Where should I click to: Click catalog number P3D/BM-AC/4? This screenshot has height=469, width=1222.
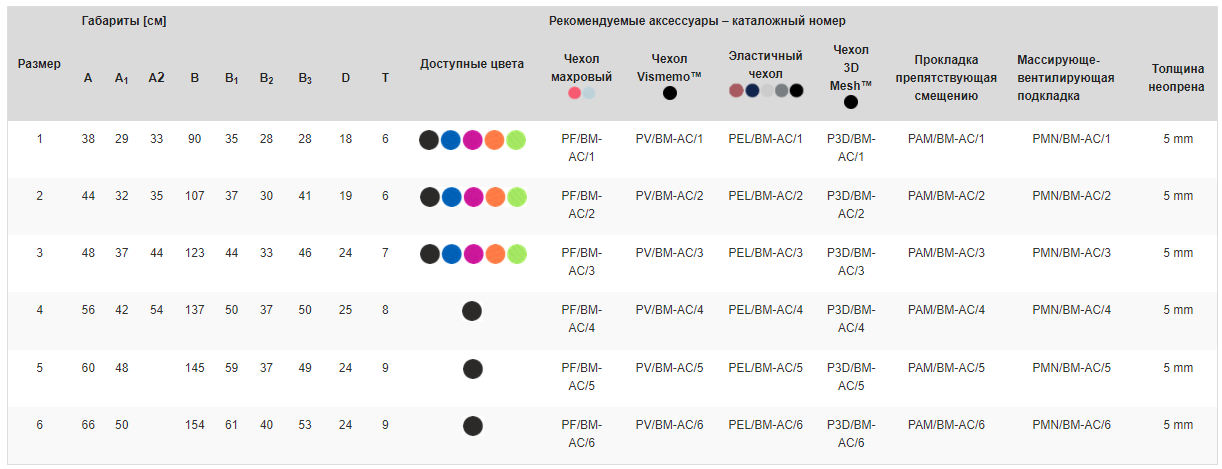(x=851, y=318)
